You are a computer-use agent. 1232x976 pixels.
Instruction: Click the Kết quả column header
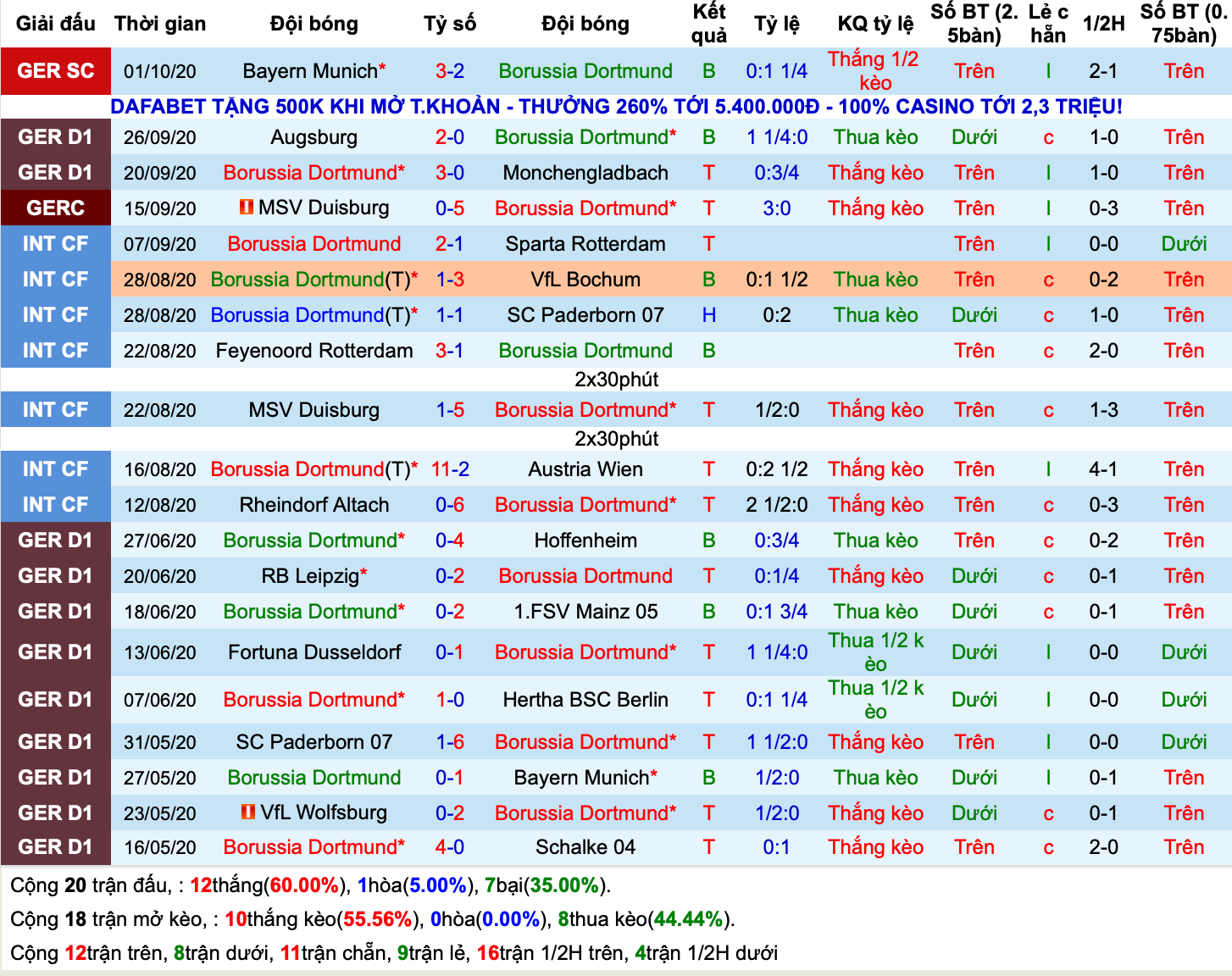point(709,24)
